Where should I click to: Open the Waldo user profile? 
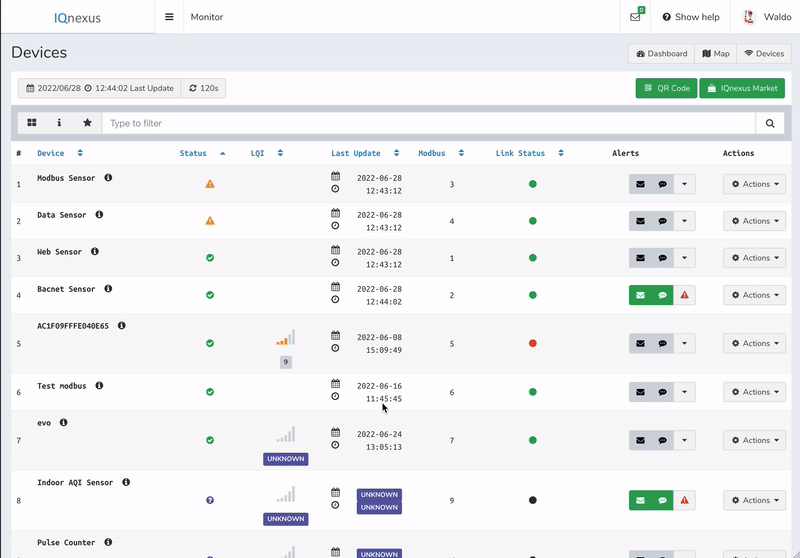click(x=766, y=17)
